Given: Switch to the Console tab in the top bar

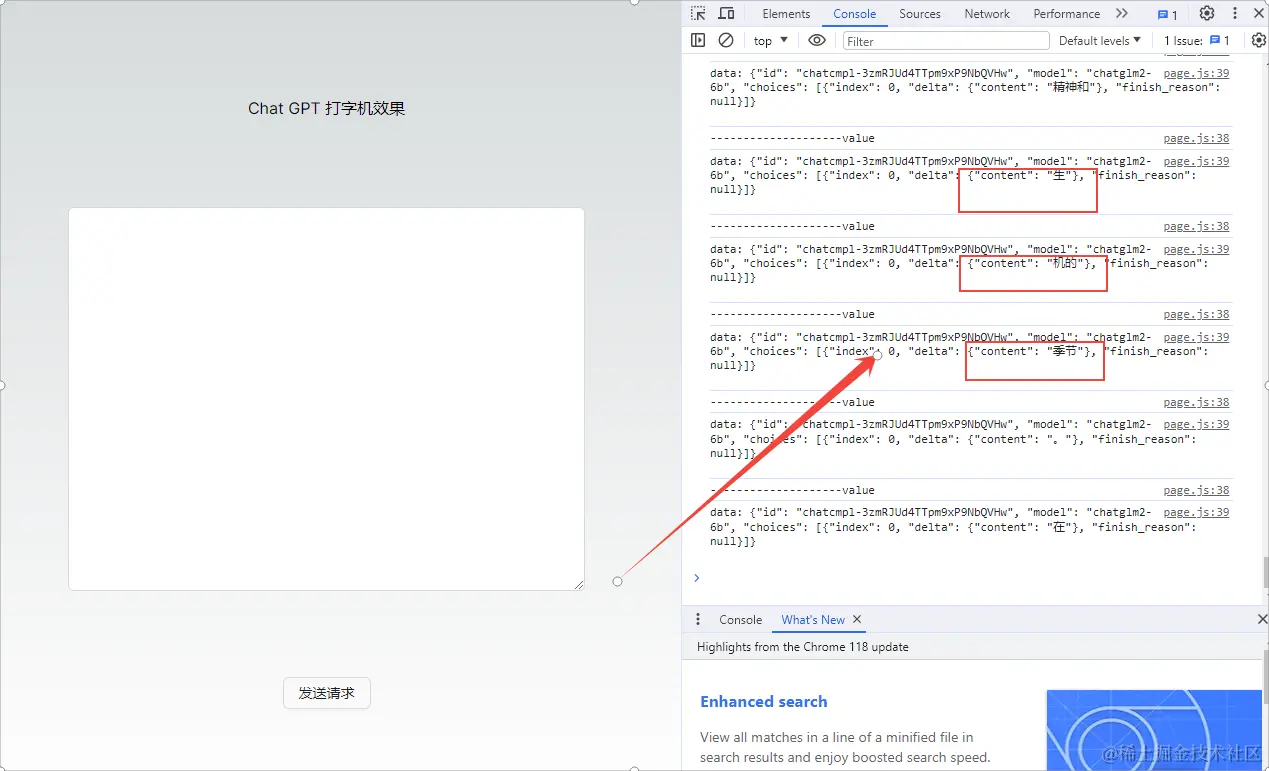Looking at the screenshot, I should (x=855, y=14).
